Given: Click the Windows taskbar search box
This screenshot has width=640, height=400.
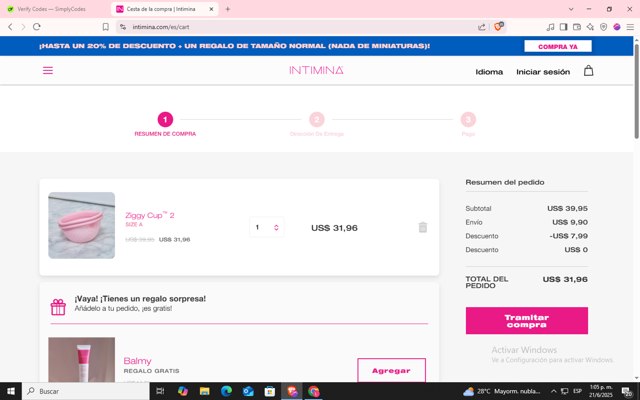Looking at the screenshot, I should [x=86, y=391].
